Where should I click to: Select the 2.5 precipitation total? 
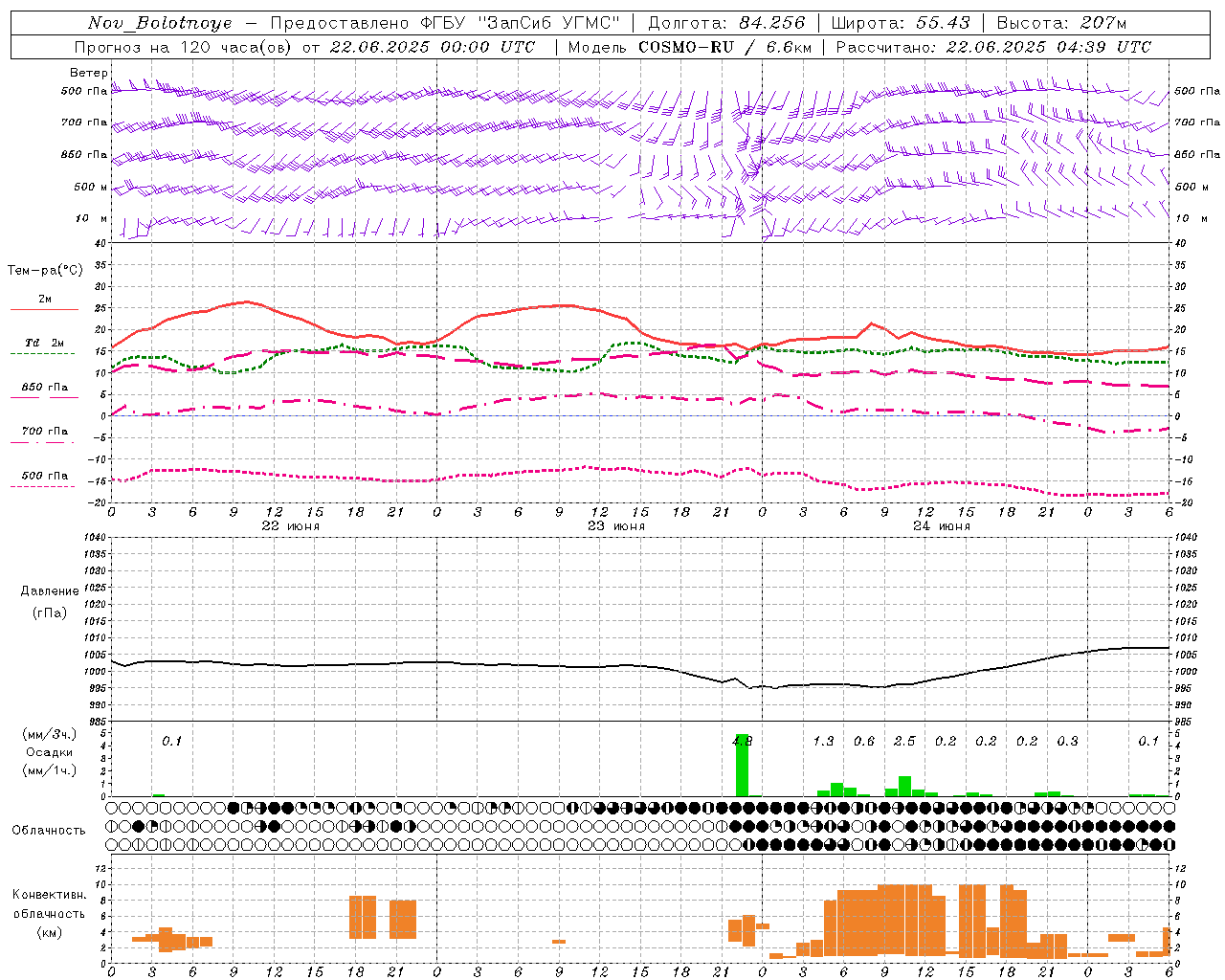tap(904, 741)
